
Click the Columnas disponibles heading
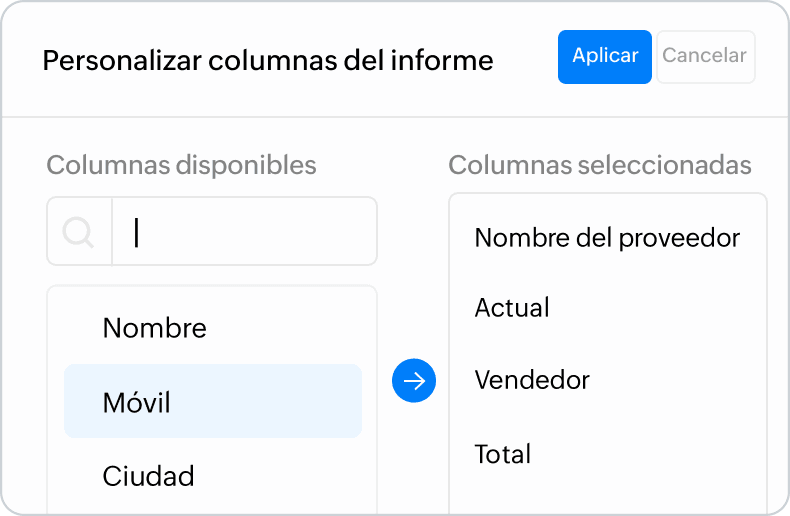[x=181, y=165]
